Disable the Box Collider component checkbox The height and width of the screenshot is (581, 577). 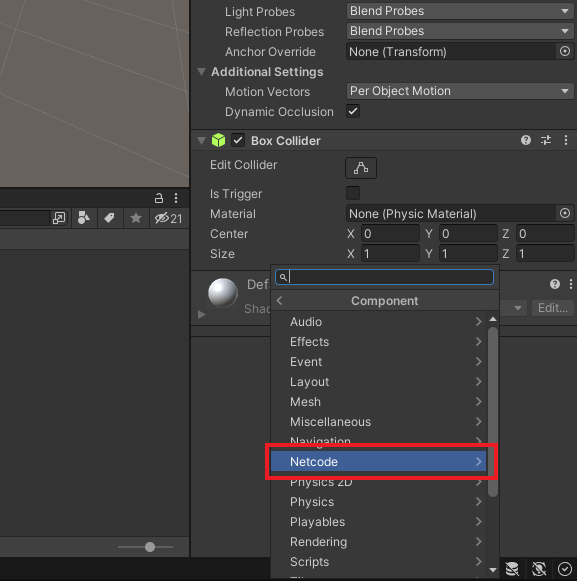238,140
